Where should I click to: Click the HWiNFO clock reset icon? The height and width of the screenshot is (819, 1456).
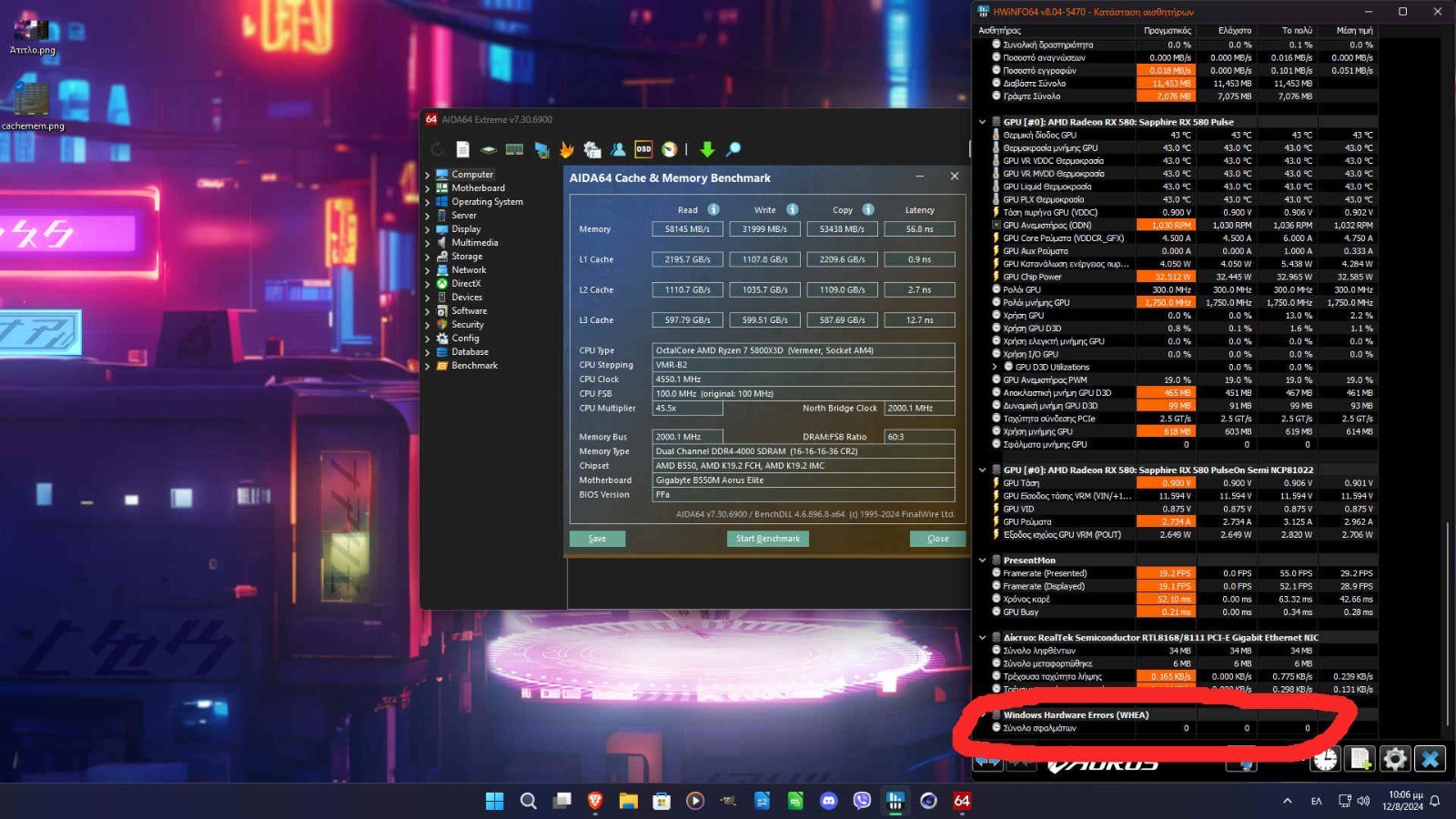1326,759
